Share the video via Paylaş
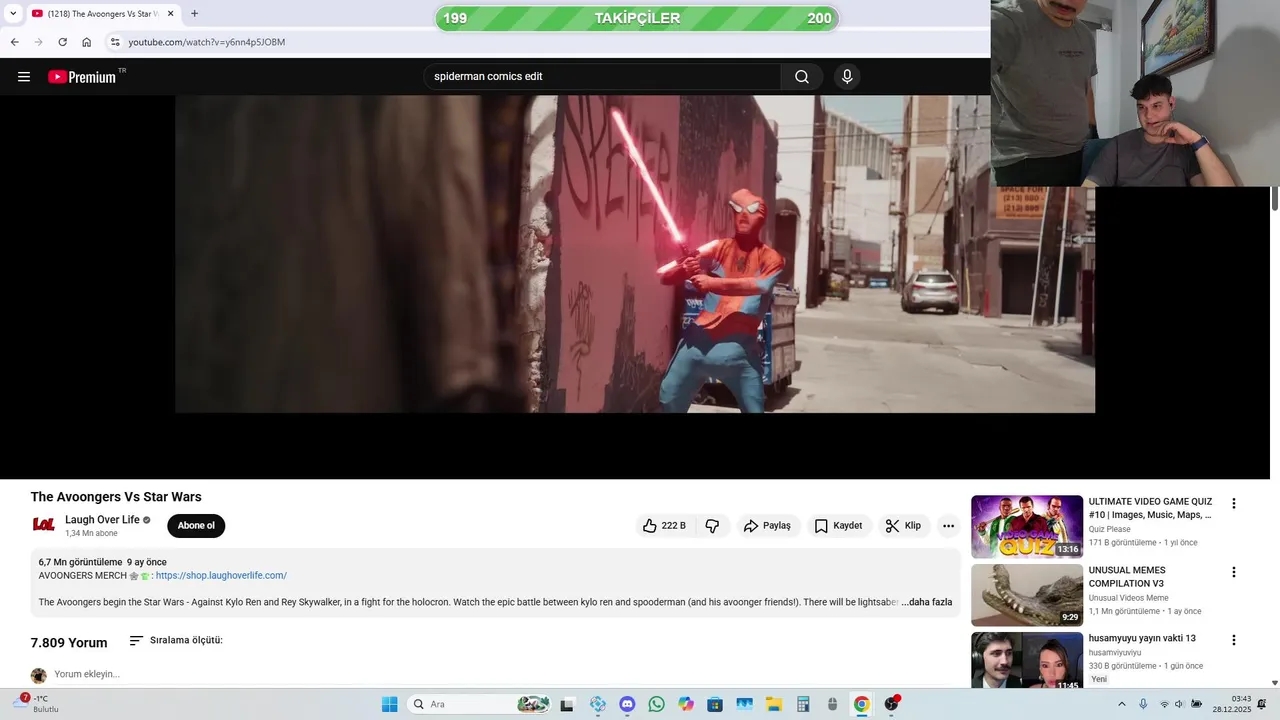 pyautogui.click(x=767, y=526)
